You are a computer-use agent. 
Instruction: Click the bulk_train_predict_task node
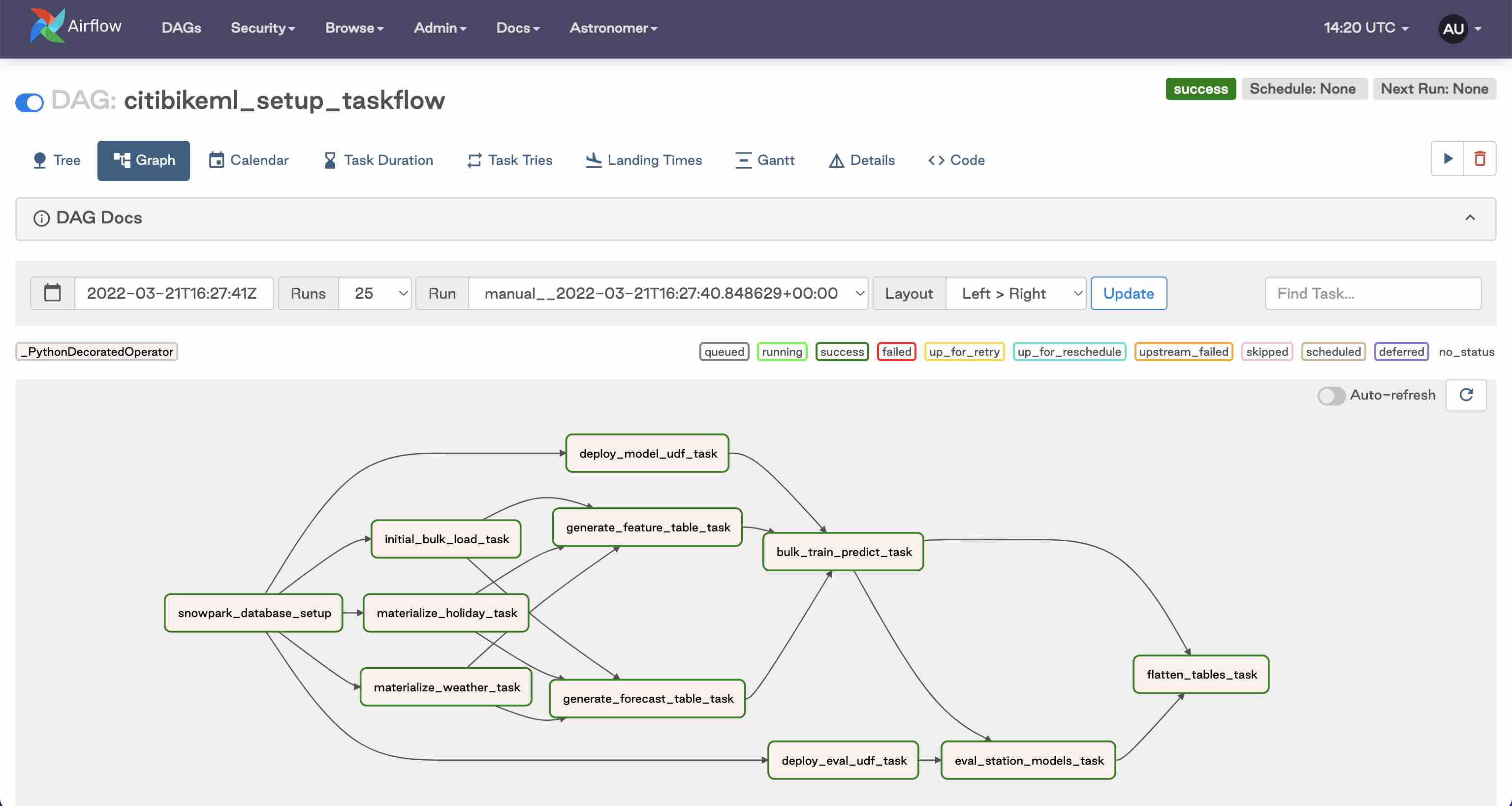pos(843,551)
